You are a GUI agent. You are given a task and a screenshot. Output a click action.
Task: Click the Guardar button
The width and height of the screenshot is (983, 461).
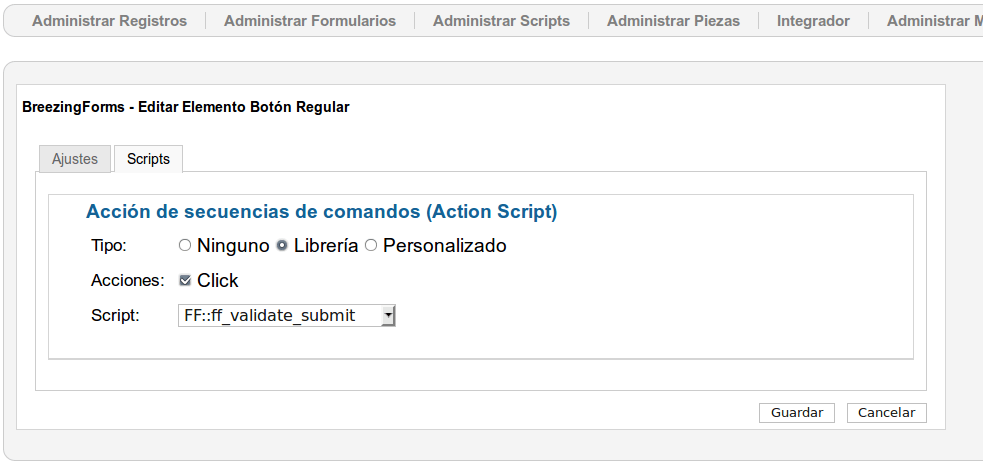[797, 413]
